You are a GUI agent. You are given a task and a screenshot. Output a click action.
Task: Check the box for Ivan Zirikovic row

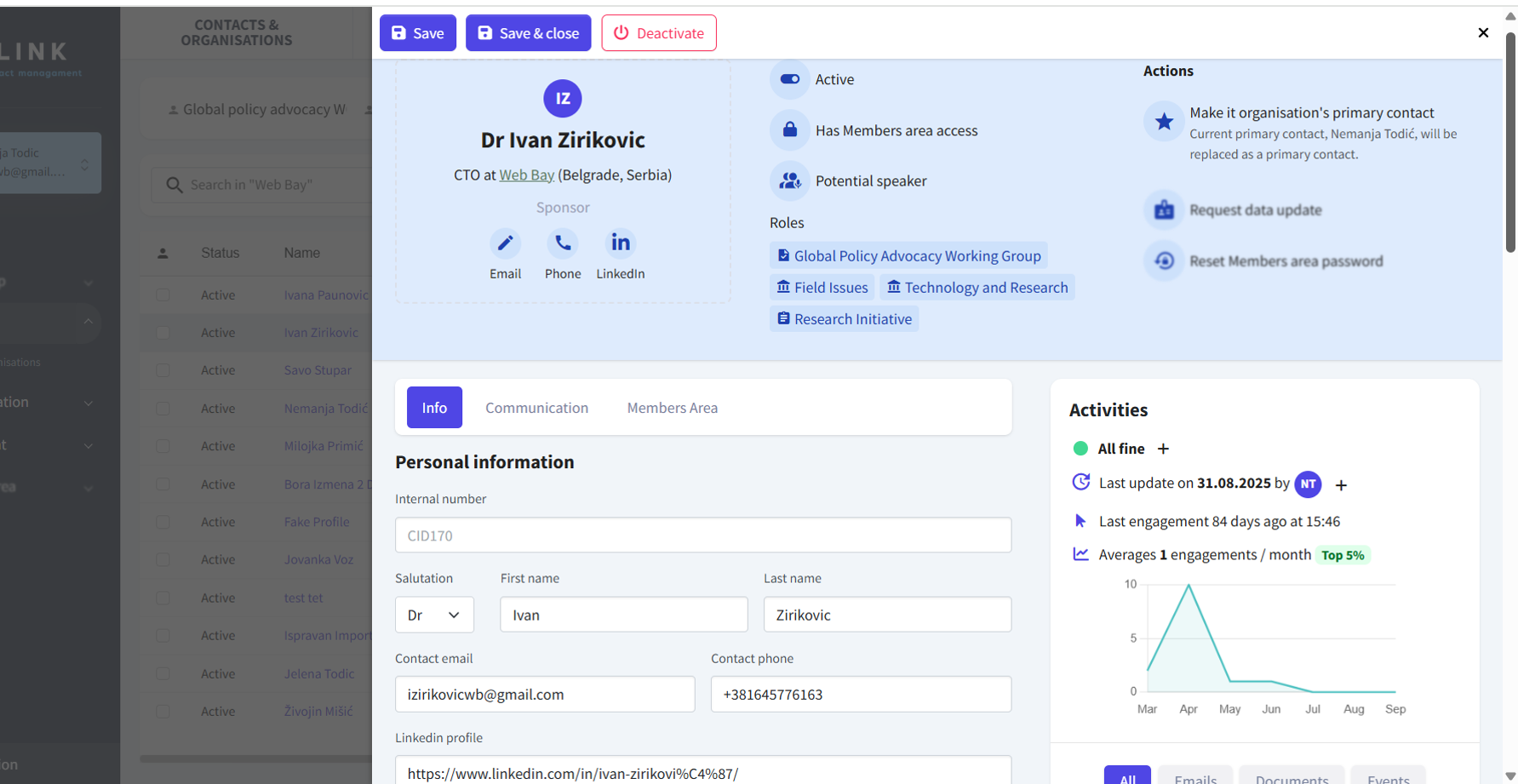pyautogui.click(x=163, y=333)
